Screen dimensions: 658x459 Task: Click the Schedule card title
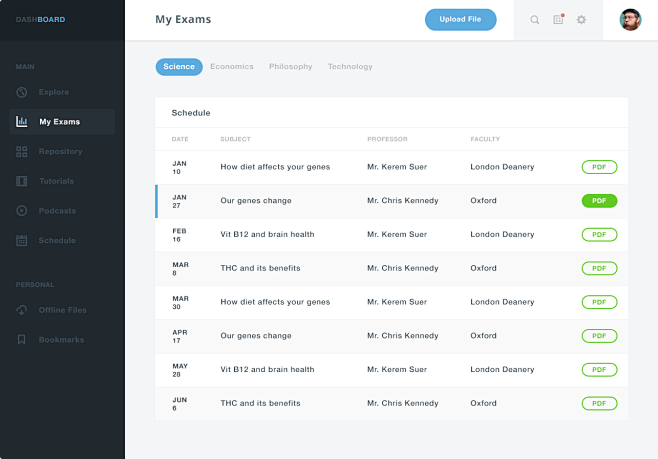(x=191, y=113)
